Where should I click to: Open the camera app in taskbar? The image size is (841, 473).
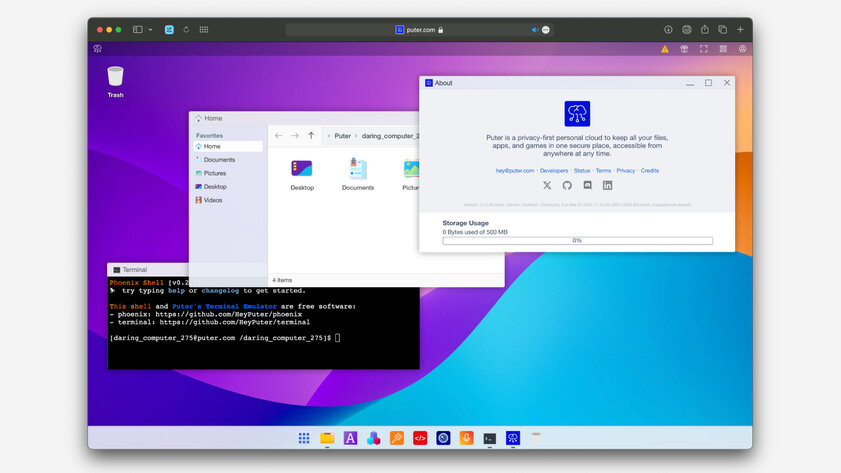tap(443, 438)
